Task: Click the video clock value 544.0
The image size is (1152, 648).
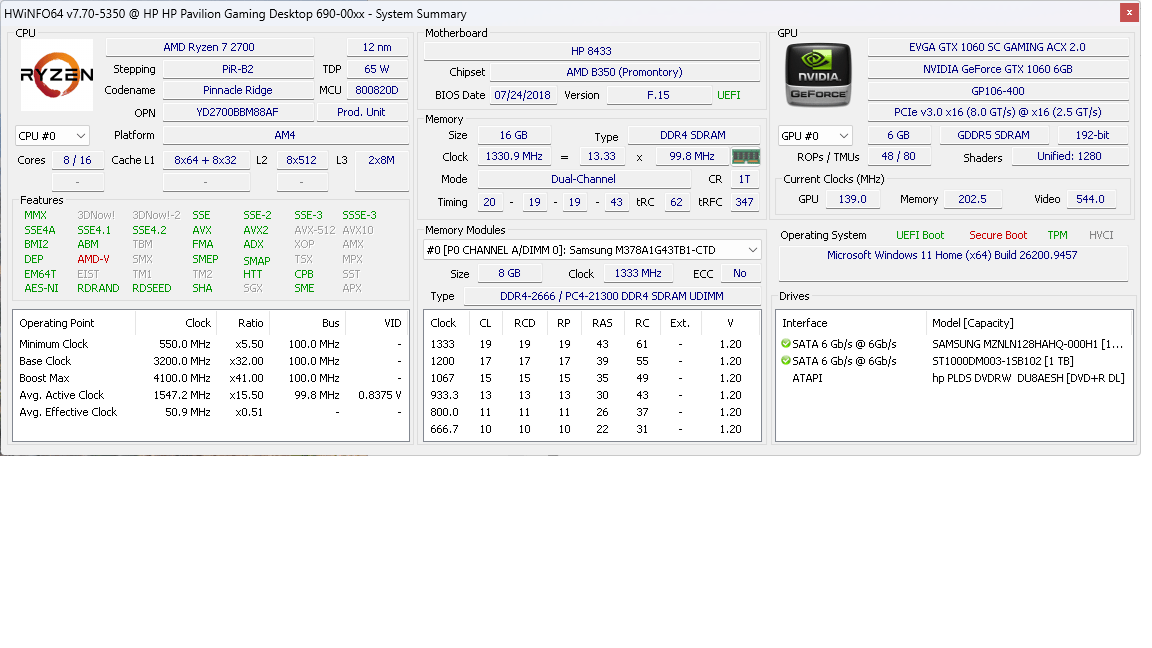Action: [1090, 199]
